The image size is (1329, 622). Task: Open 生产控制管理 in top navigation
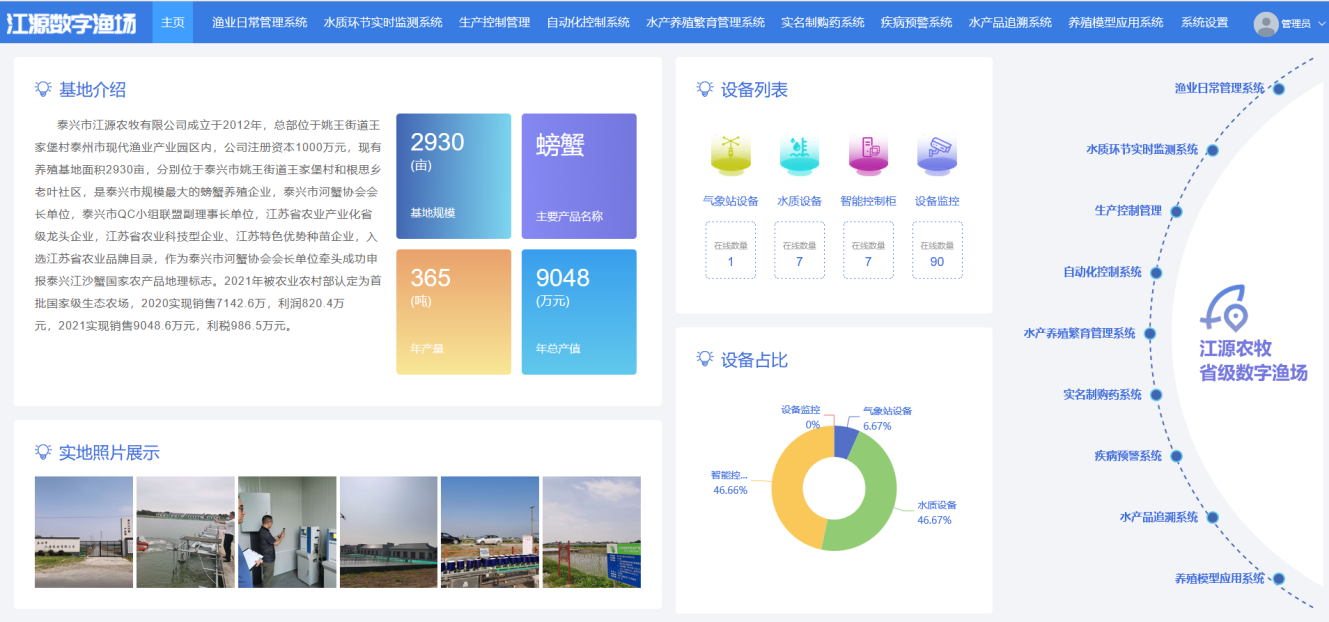[495, 22]
